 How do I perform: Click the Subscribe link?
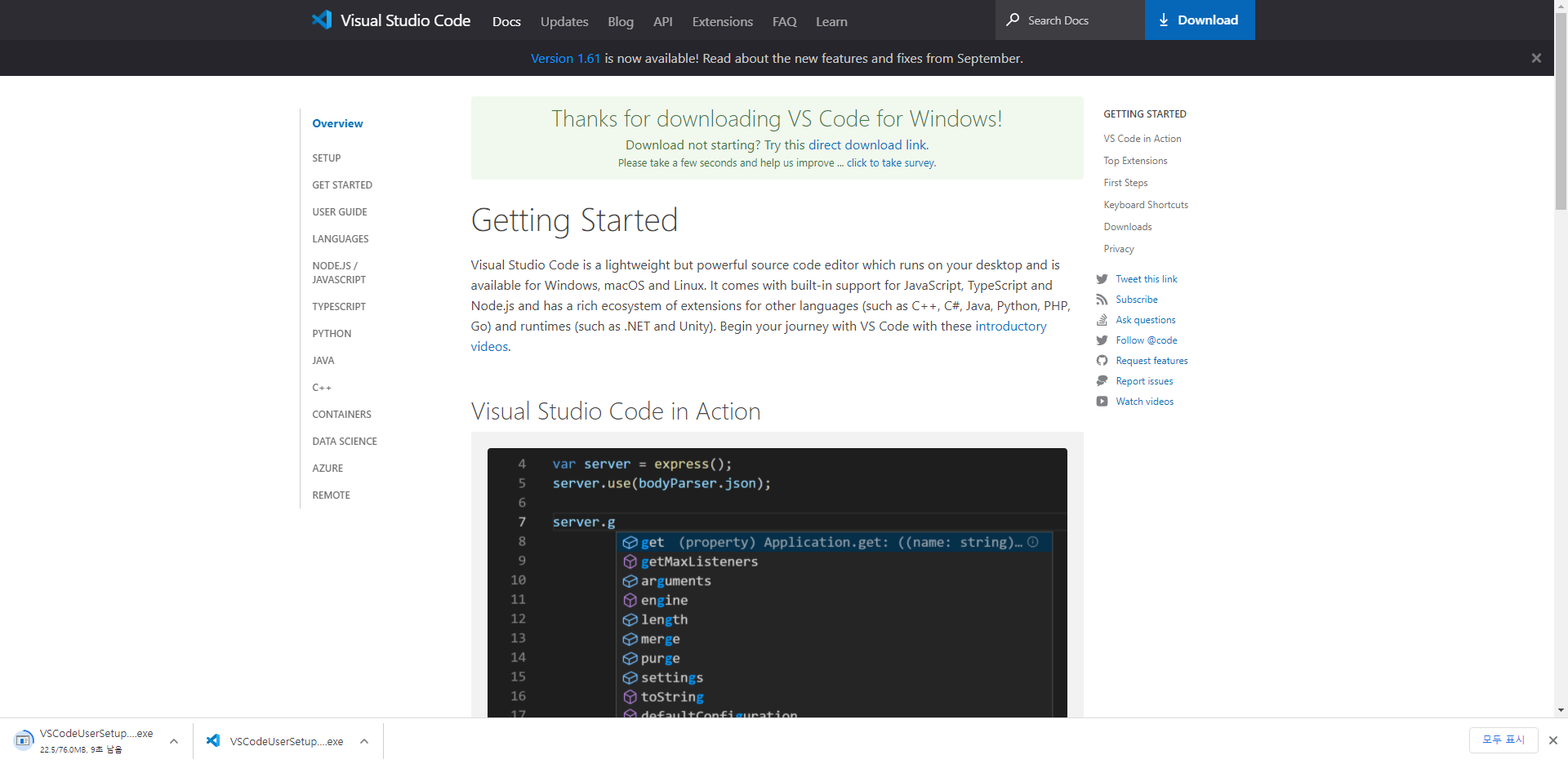(1137, 300)
